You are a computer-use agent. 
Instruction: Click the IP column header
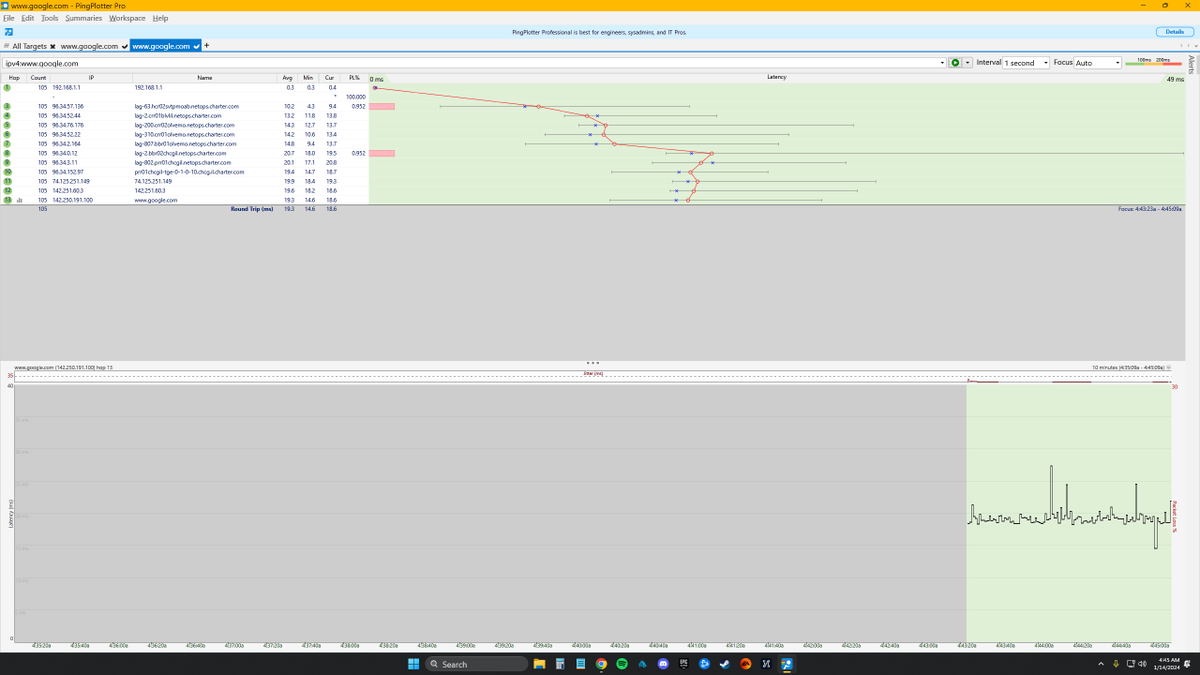(90, 77)
